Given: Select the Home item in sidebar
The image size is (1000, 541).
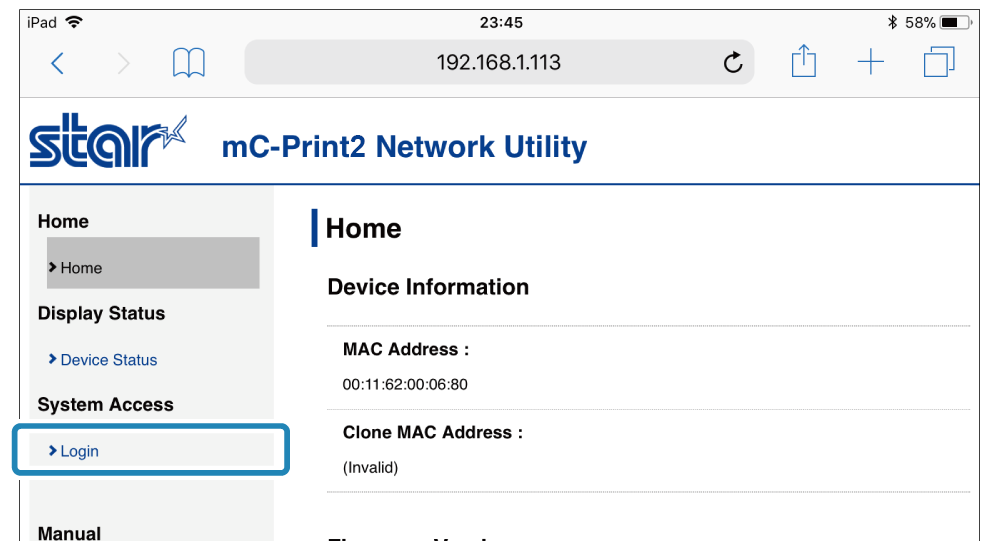Looking at the screenshot, I should [81, 268].
